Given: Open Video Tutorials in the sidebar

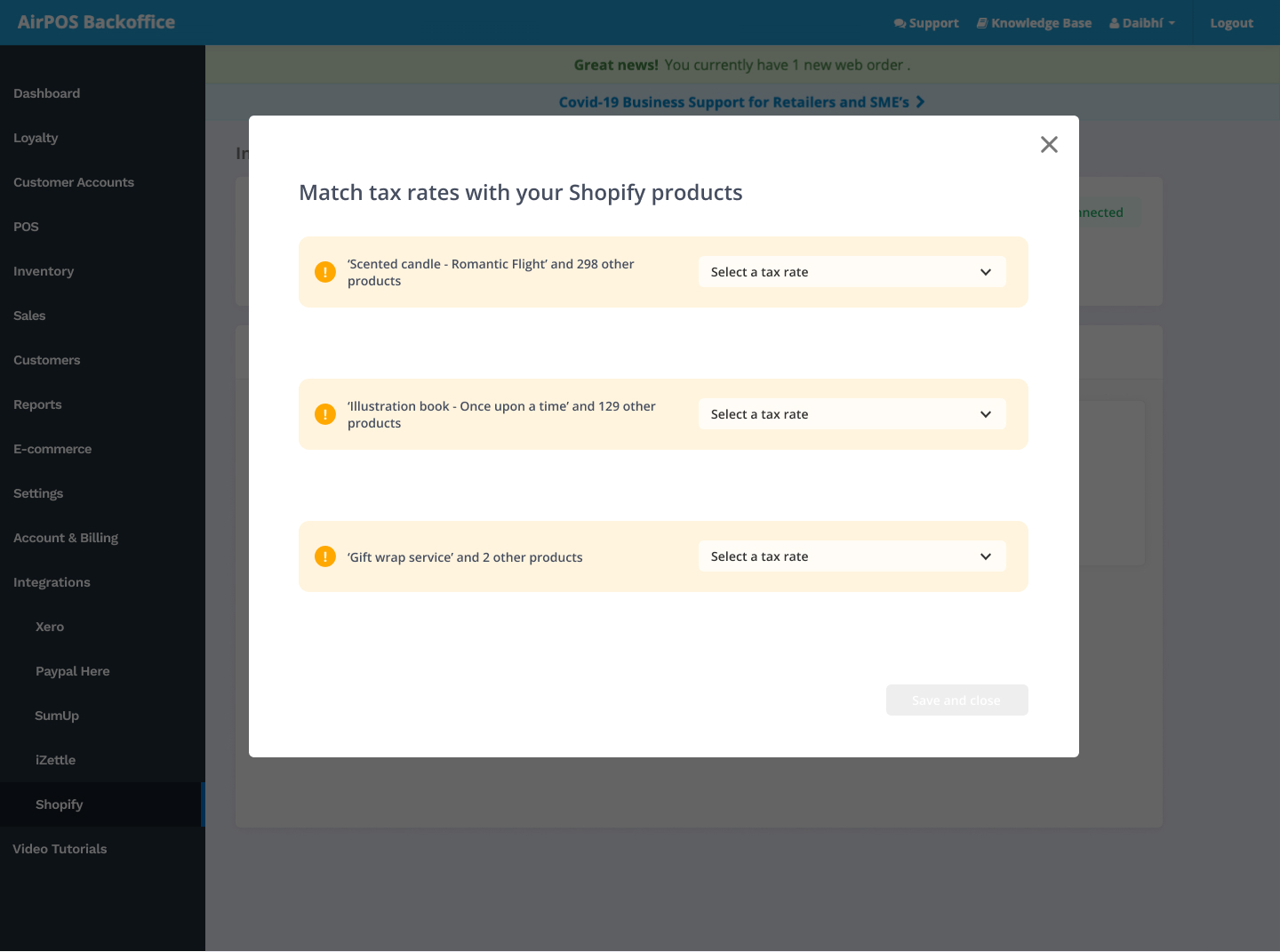Looking at the screenshot, I should (60, 849).
